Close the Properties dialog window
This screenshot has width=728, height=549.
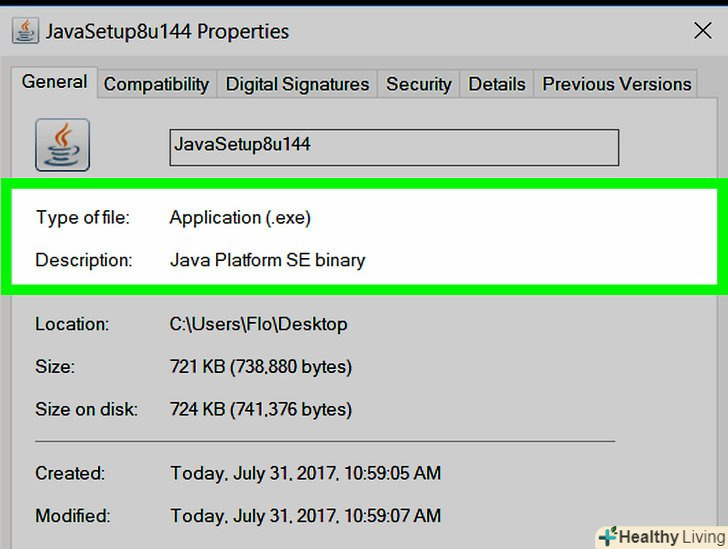pos(702,31)
